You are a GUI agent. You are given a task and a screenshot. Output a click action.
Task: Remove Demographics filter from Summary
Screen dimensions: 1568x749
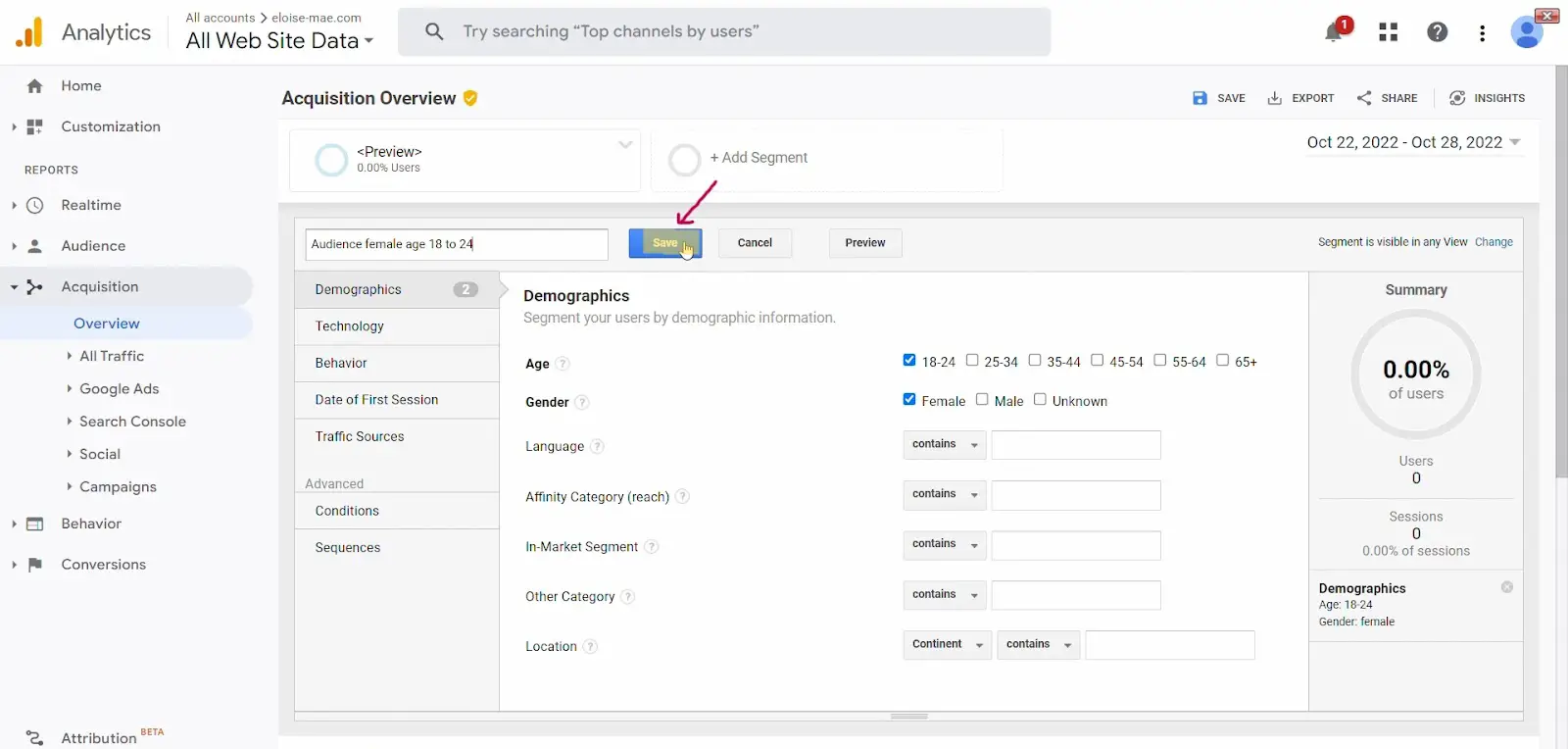pos(1506,587)
